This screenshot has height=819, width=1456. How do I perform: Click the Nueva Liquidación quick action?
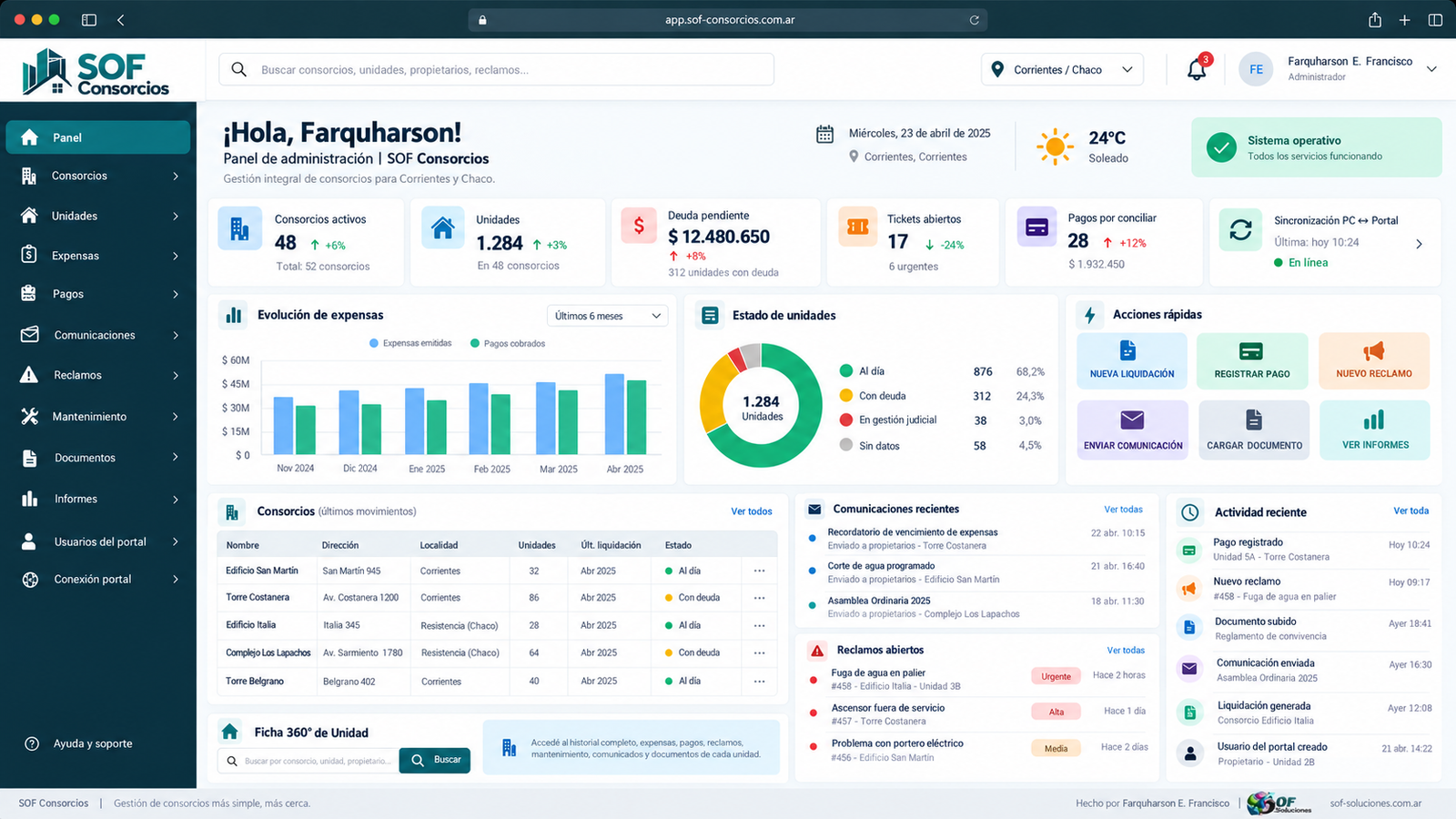tap(1132, 360)
